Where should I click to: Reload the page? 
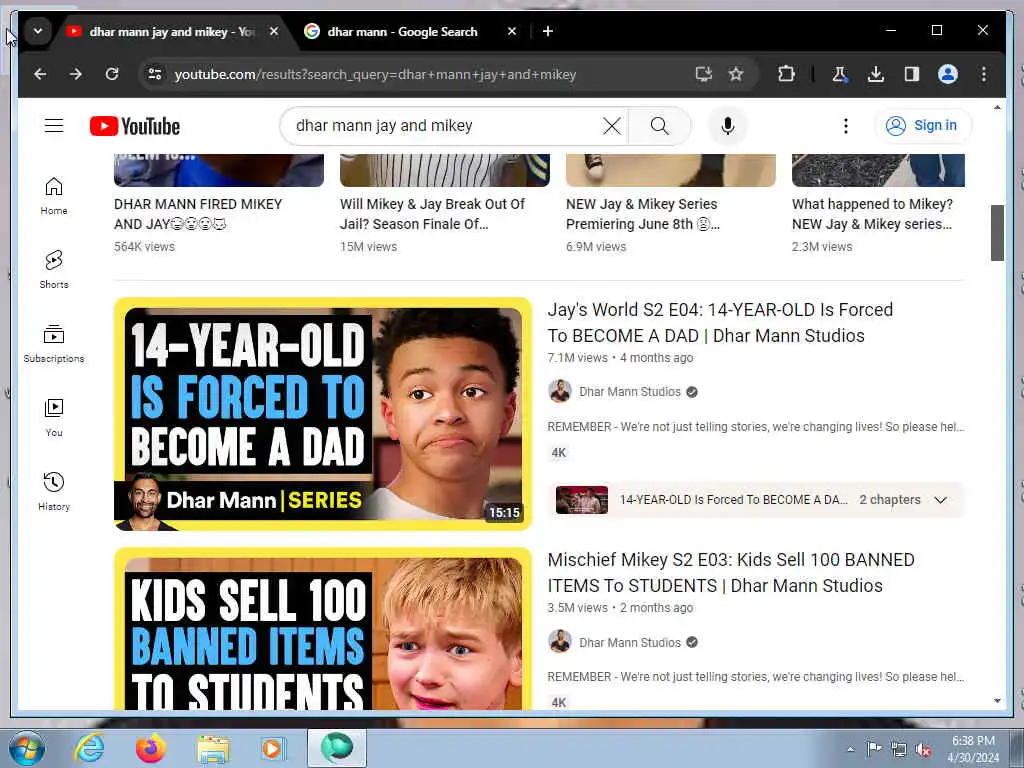click(x=112, y=74)
